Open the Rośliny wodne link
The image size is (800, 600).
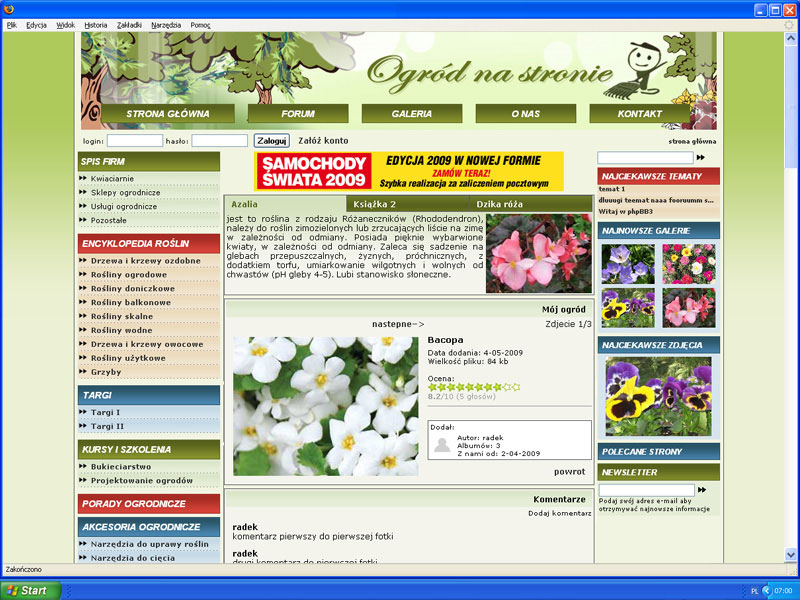pyautogui.click(x=122, y=330)
